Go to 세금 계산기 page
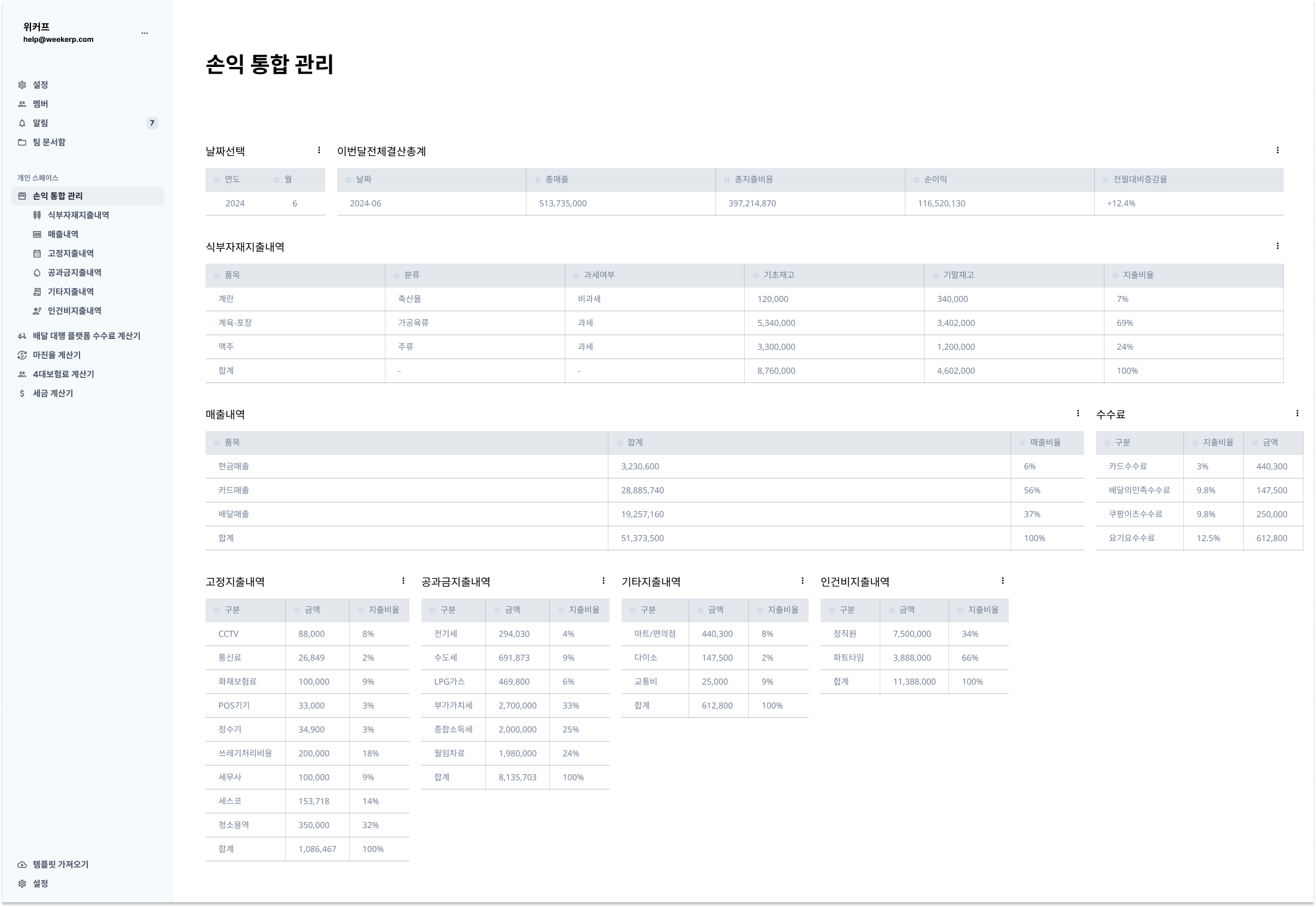1316x907 pixels. click(x=53, y=393)
